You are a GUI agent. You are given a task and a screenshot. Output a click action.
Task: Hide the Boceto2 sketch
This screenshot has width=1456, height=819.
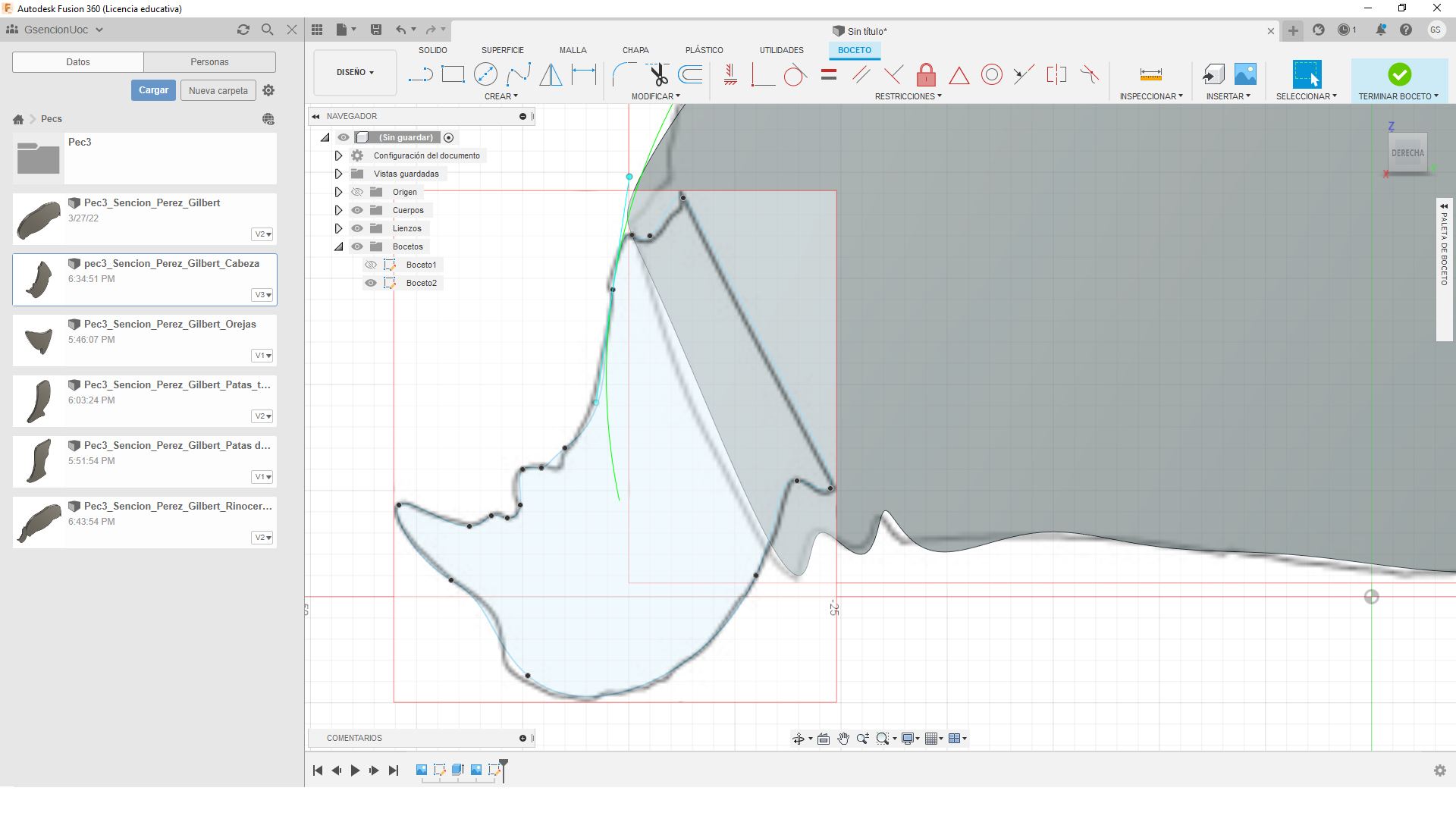(371, 283)
